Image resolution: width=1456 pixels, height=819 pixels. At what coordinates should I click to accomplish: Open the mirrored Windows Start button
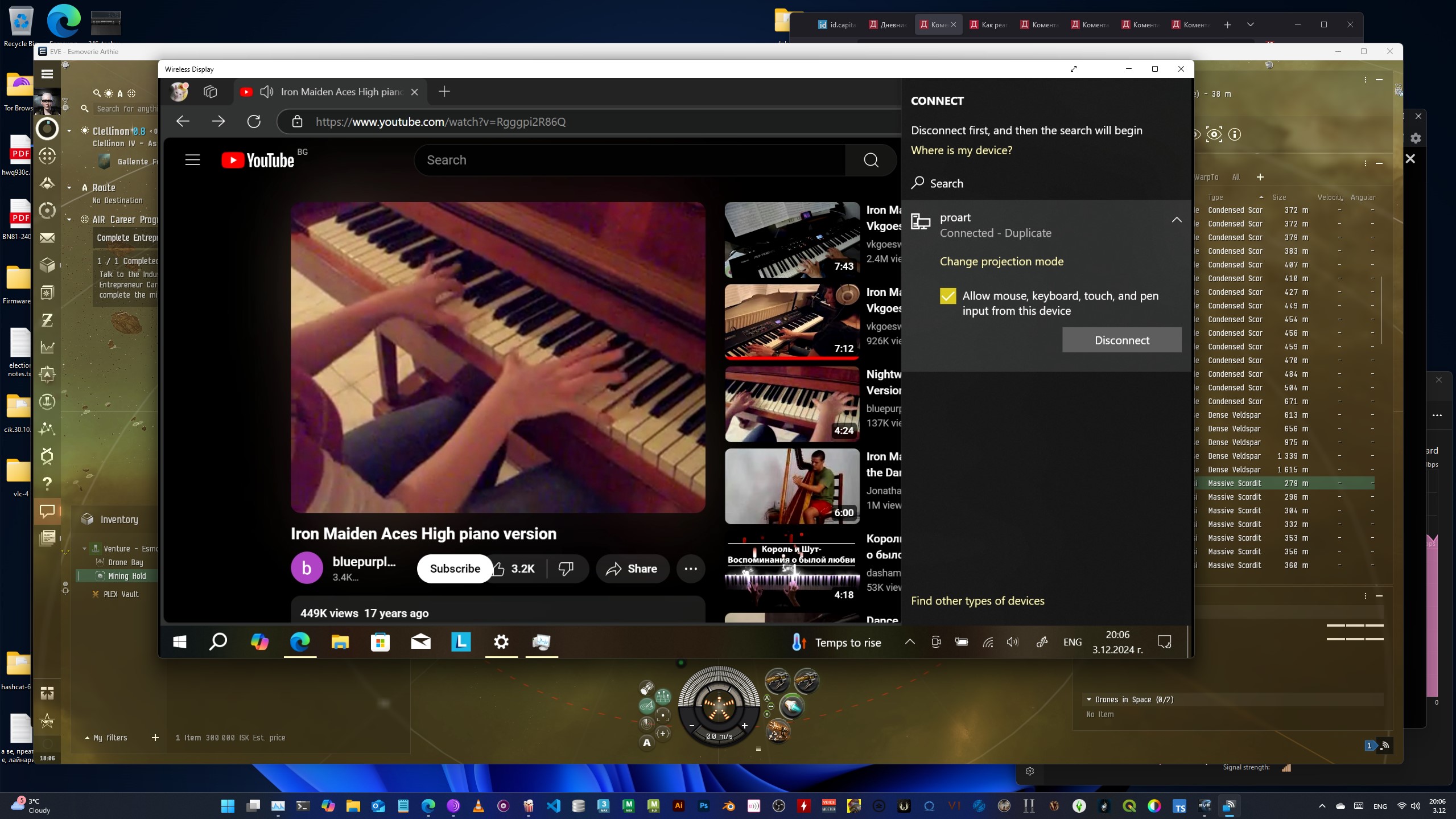[180, 642]
